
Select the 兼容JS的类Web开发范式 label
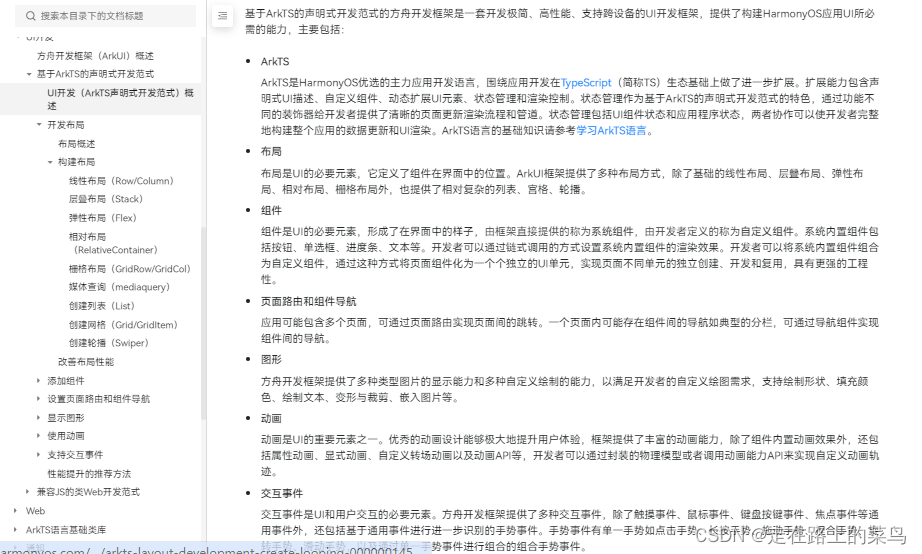coord(88,492)
